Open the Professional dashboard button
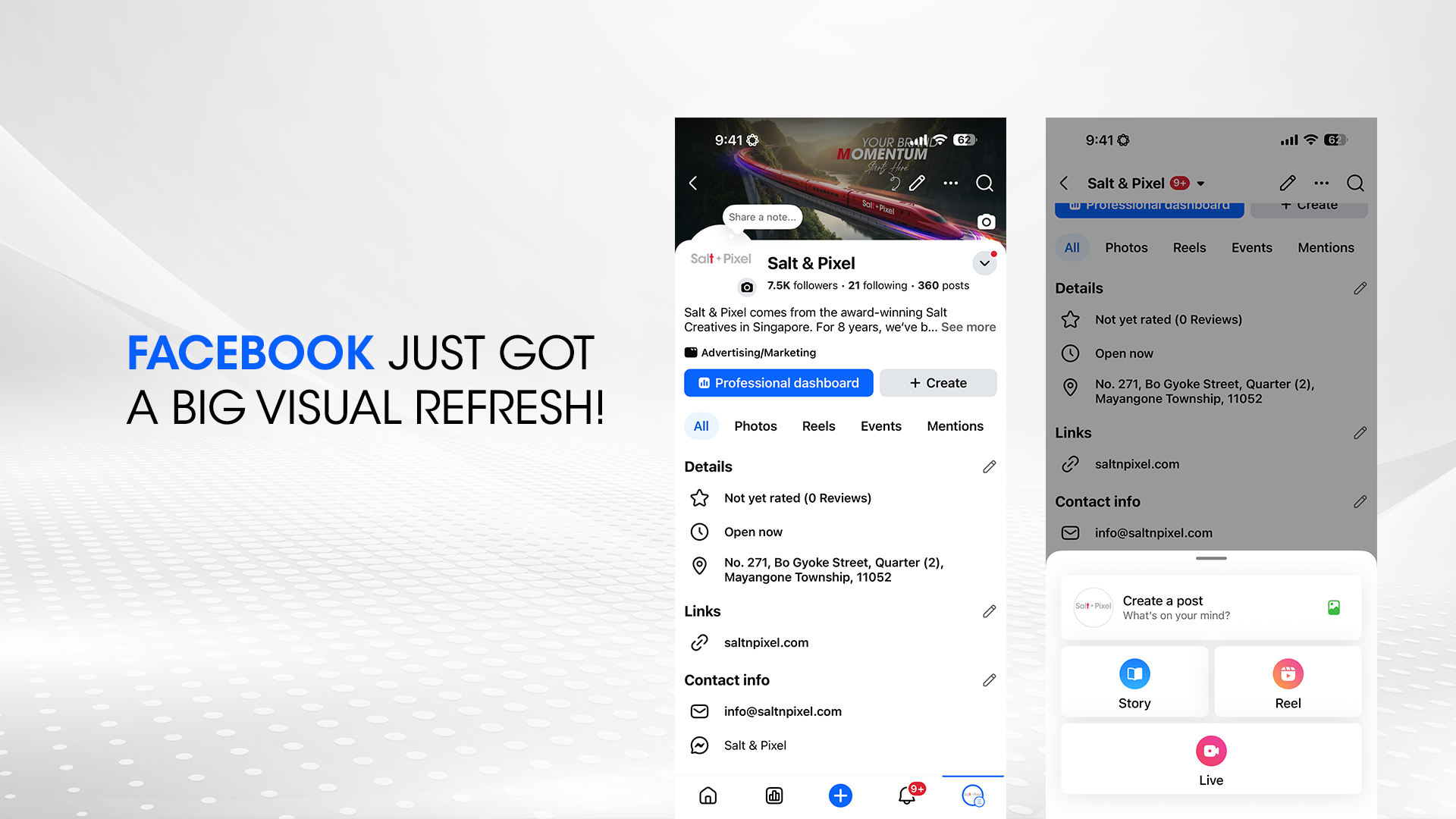This screenshot has width=1456, height=819. (778, 383)
